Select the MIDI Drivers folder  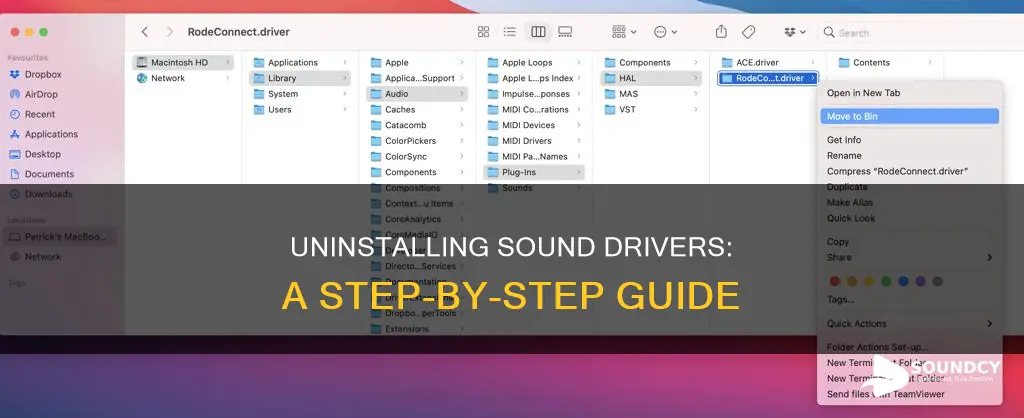pyautogui.click(x=534, y=140)
